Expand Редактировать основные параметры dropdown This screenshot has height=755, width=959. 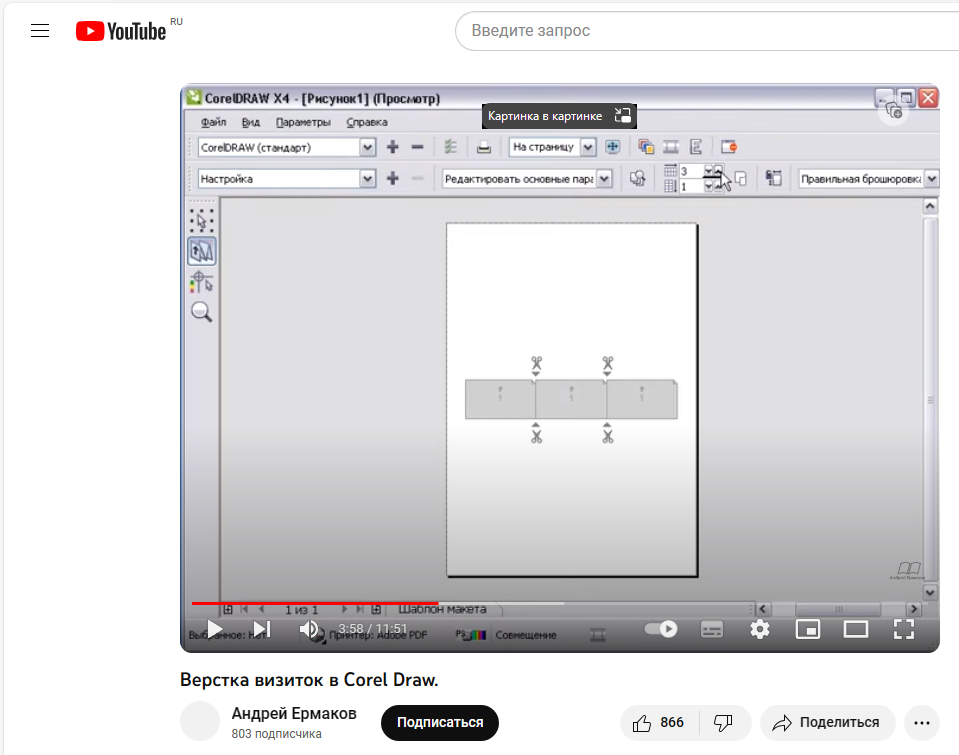click(x=604, y=179)
